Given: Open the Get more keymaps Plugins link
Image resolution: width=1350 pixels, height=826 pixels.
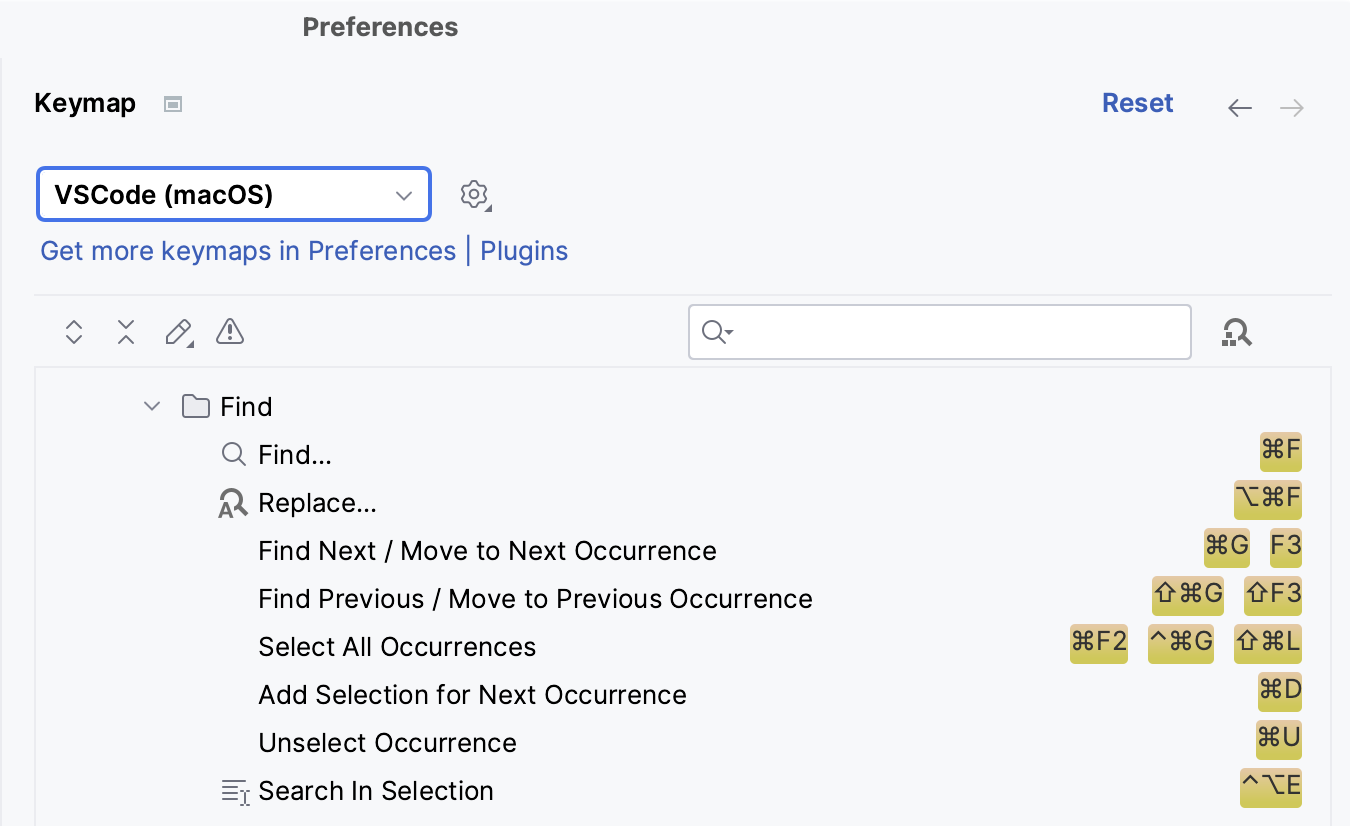Looking at the screenshot, I should click(523, 251).
